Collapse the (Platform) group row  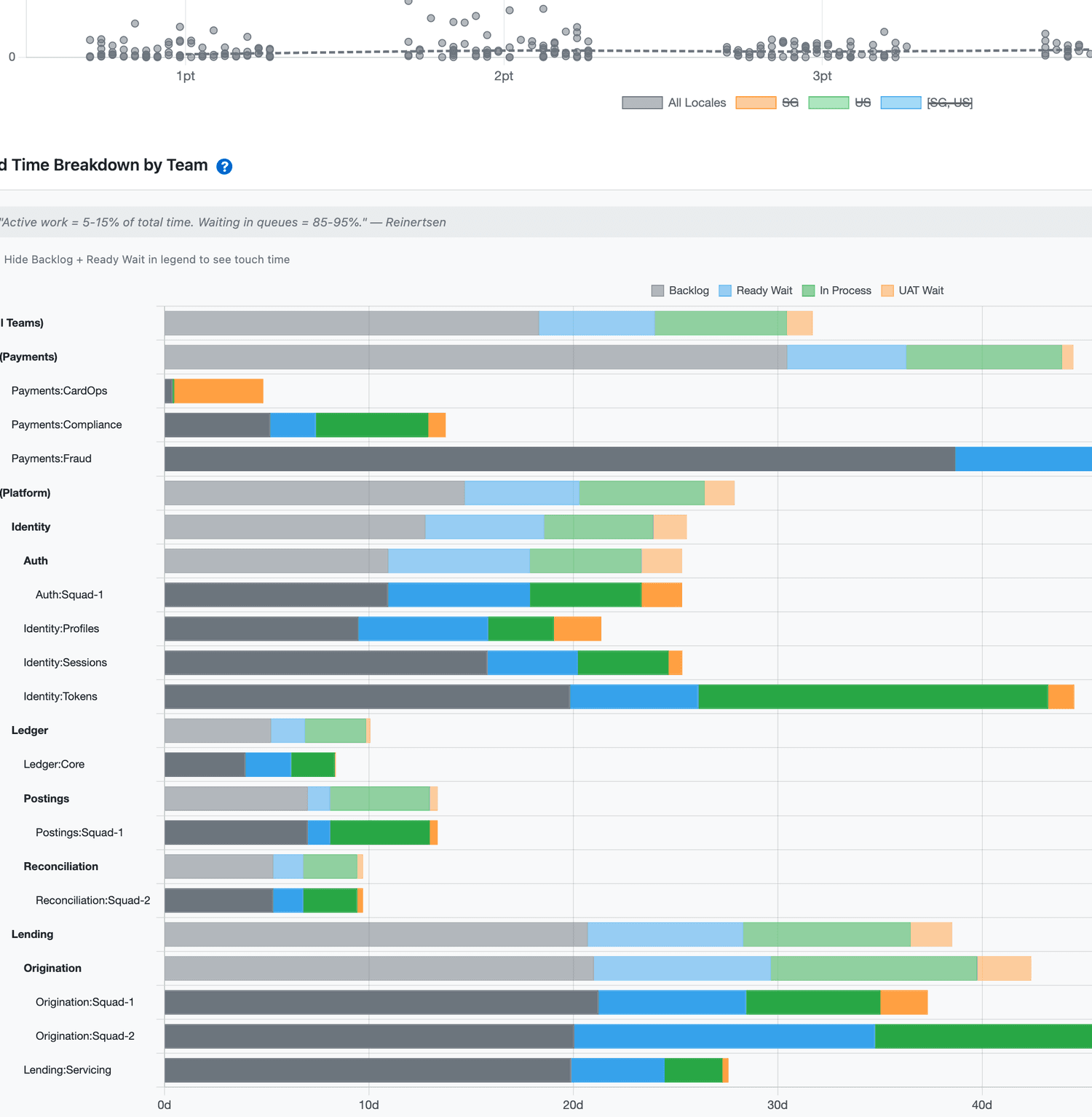25,493
